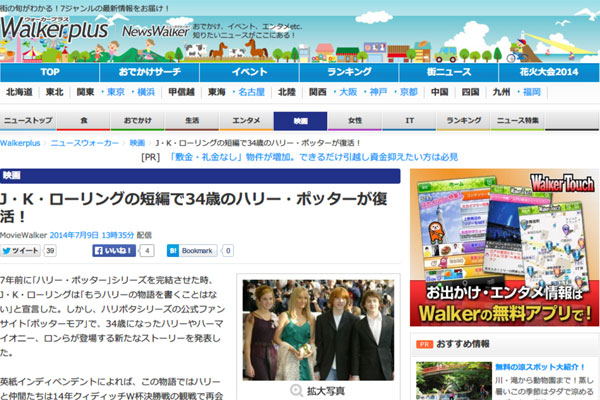This screenshot has width=600, height=400.
Task: Select the 四国 region link
Action: [470, 92]
